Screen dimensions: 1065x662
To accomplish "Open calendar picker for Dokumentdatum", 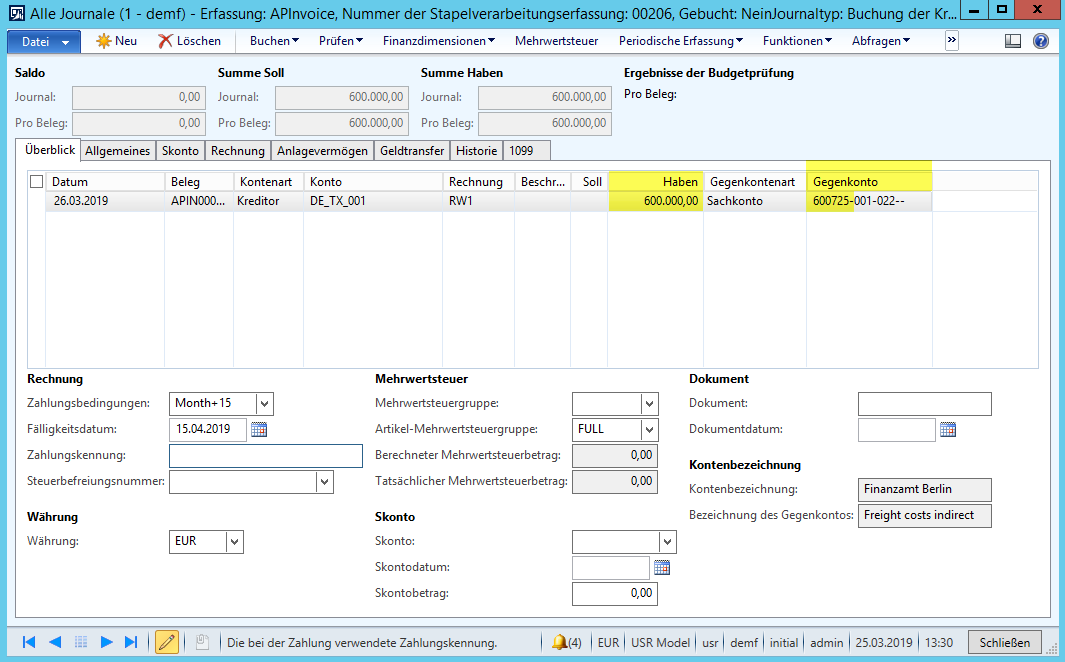I will point(948,430).
